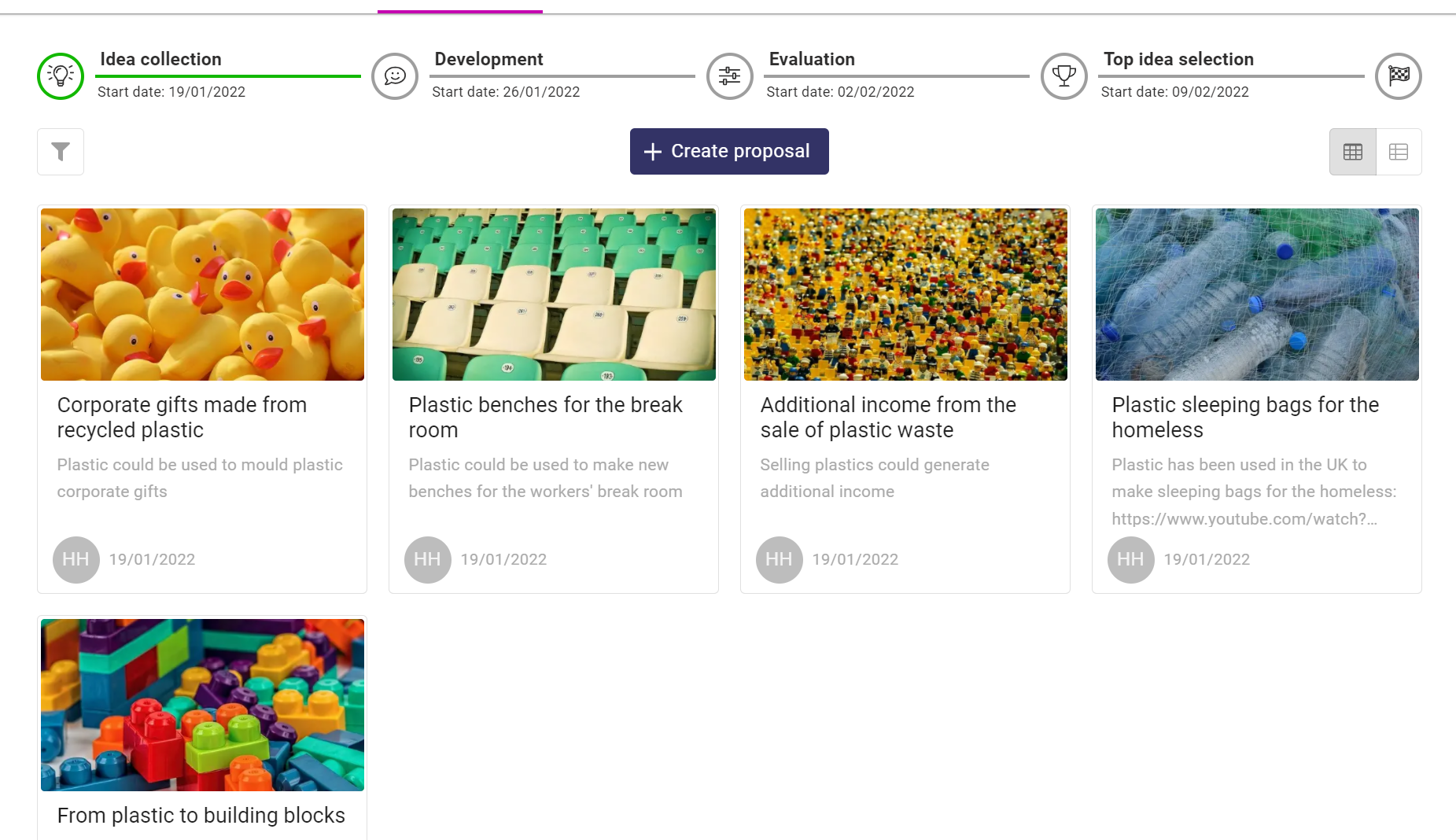Switch to list table view
This screenshot has height=840, width=1456.
(x=1399, y=152)
